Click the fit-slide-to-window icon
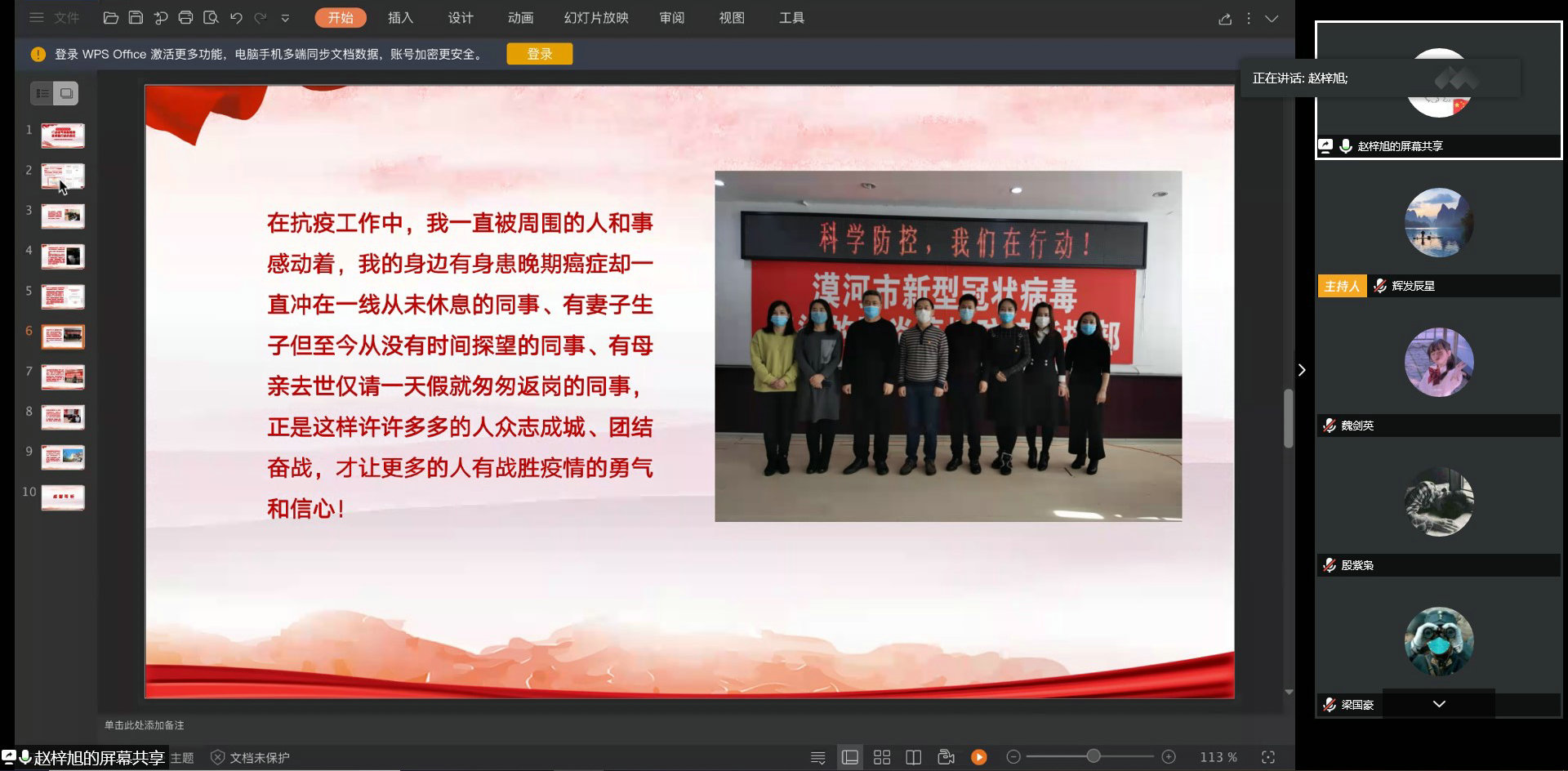The height and width of the screenshot is (771, 1568). [1267, 757]
